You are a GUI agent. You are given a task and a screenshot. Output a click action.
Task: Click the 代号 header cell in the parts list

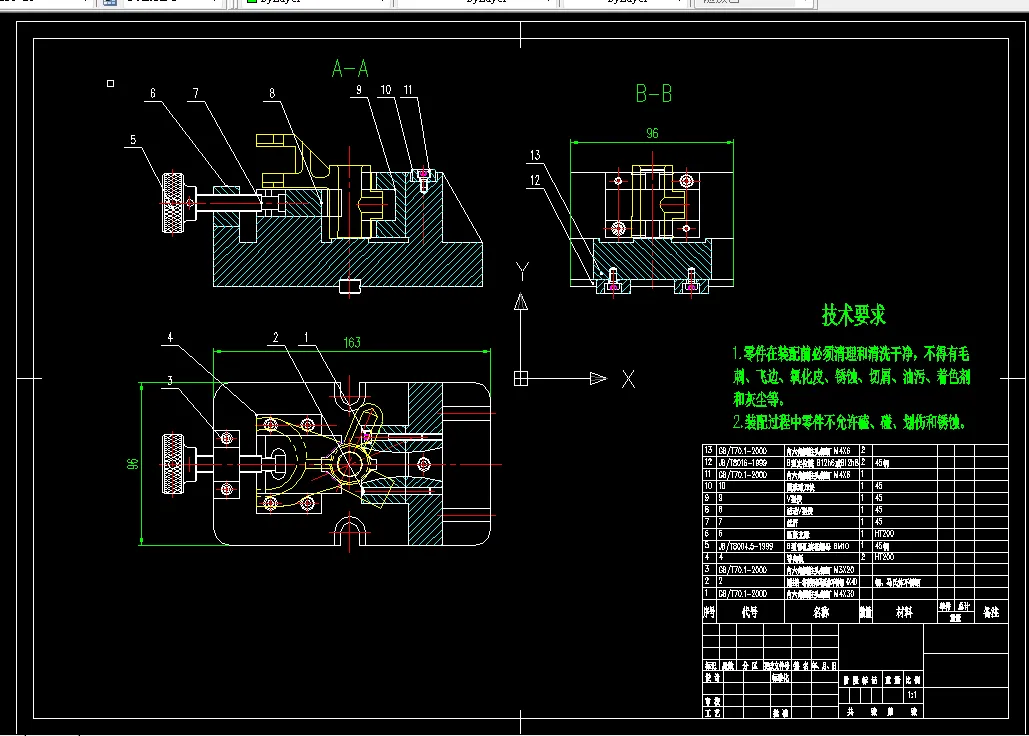point(749,612)
